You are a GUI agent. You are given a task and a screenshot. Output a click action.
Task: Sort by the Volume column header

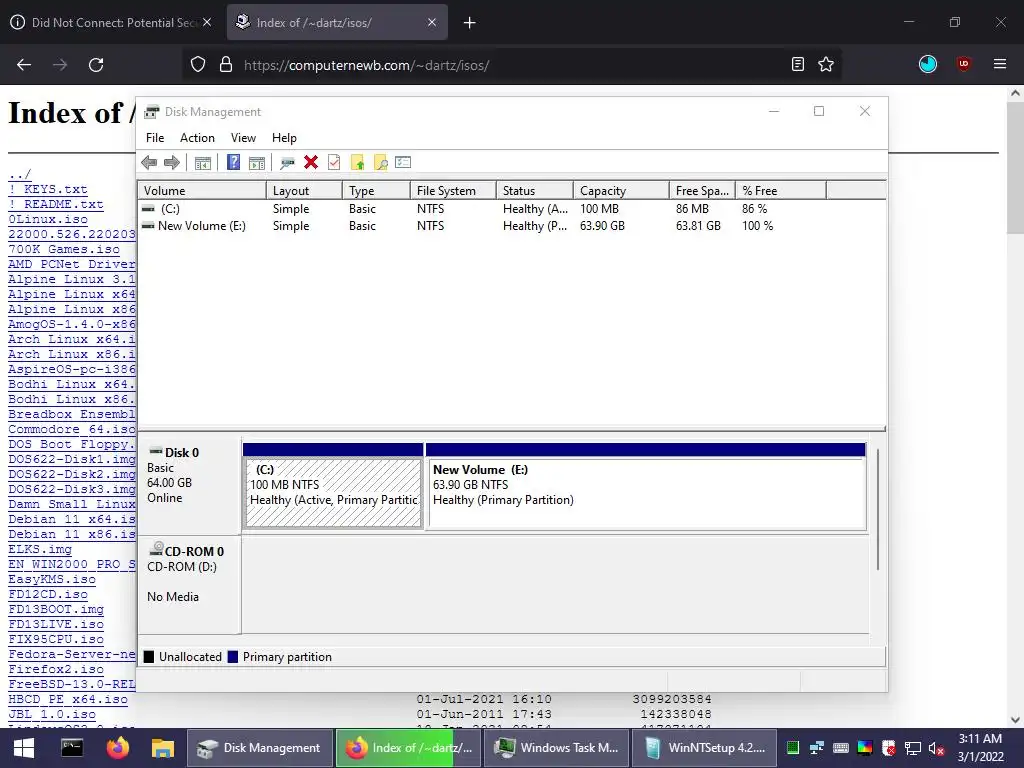point(202,191)
